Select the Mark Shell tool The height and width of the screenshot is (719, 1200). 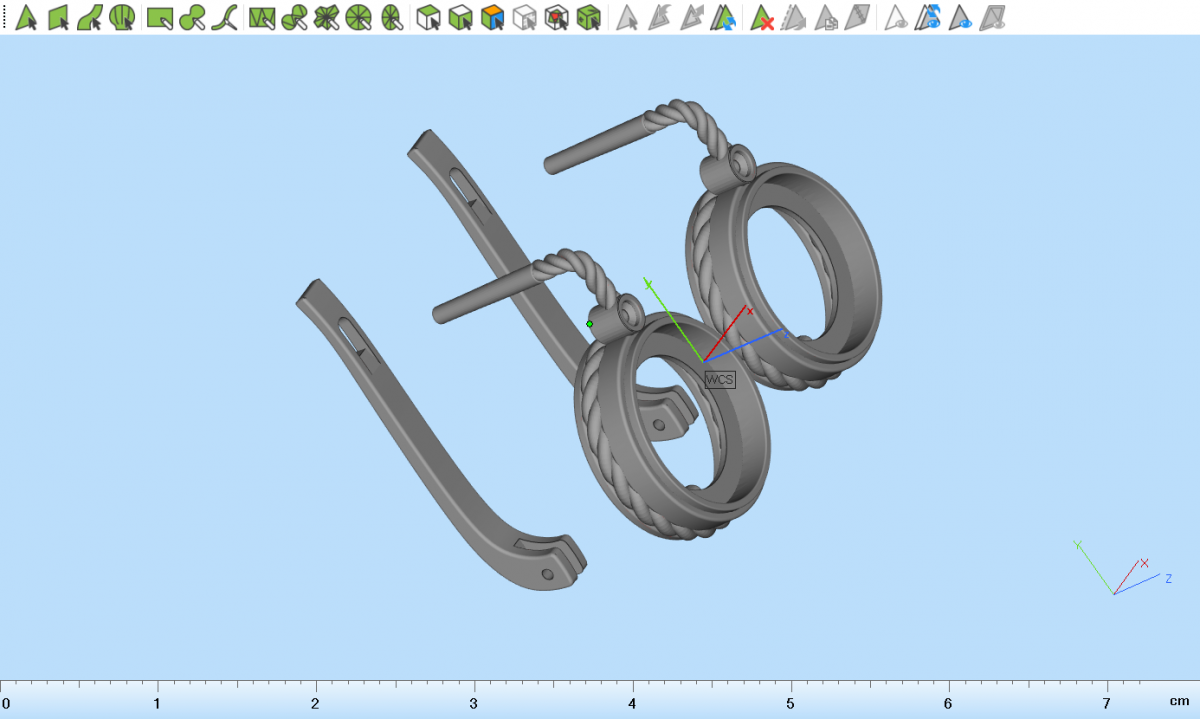(122, 17)
